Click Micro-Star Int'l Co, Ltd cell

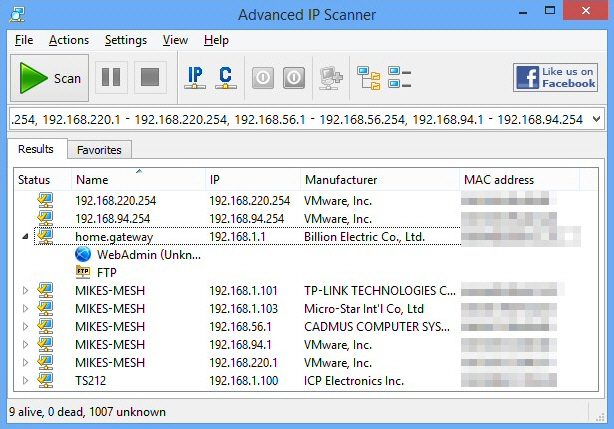coord(364,308)
